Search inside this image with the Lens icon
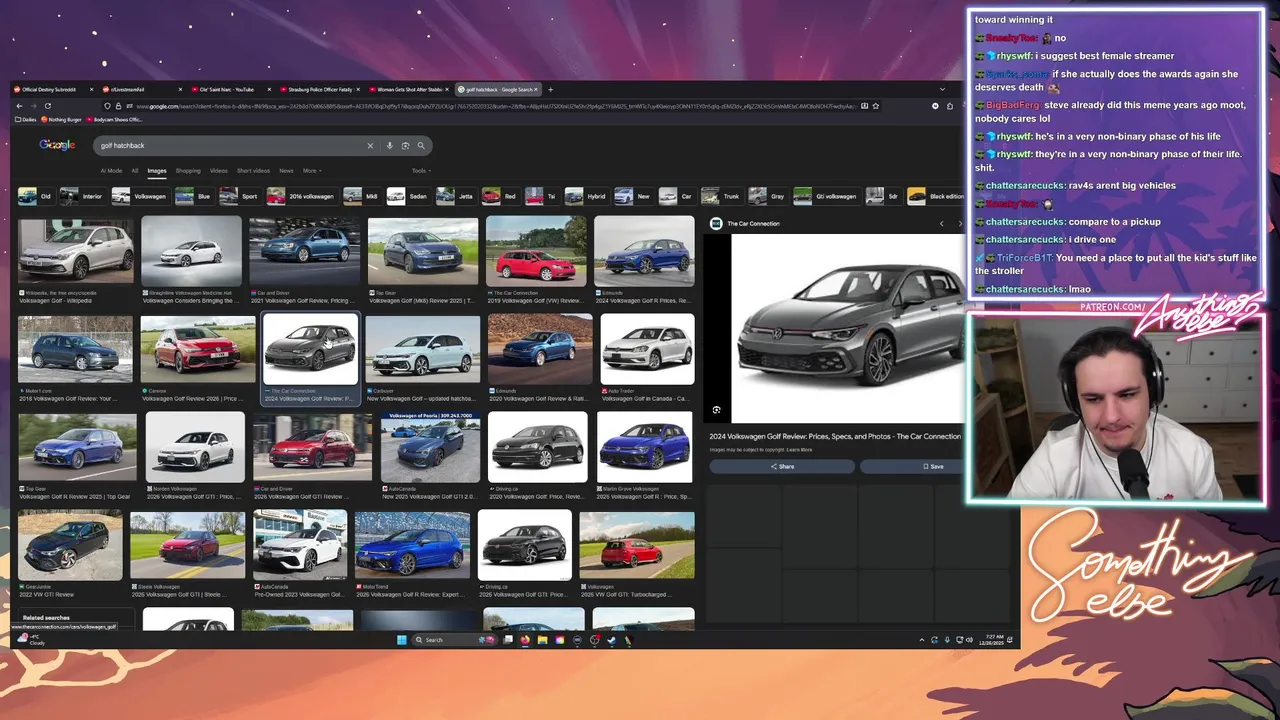The height and width of the screenshot is (720, 1280). 717,410
